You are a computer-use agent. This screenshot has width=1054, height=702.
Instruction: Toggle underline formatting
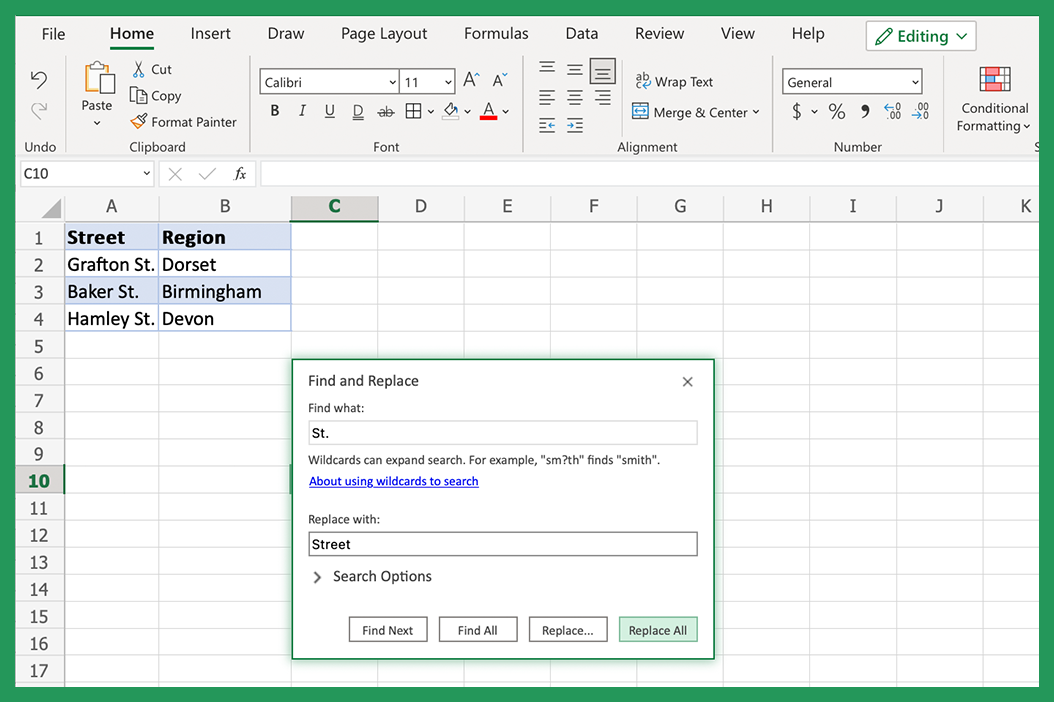(x=329, y=111)
